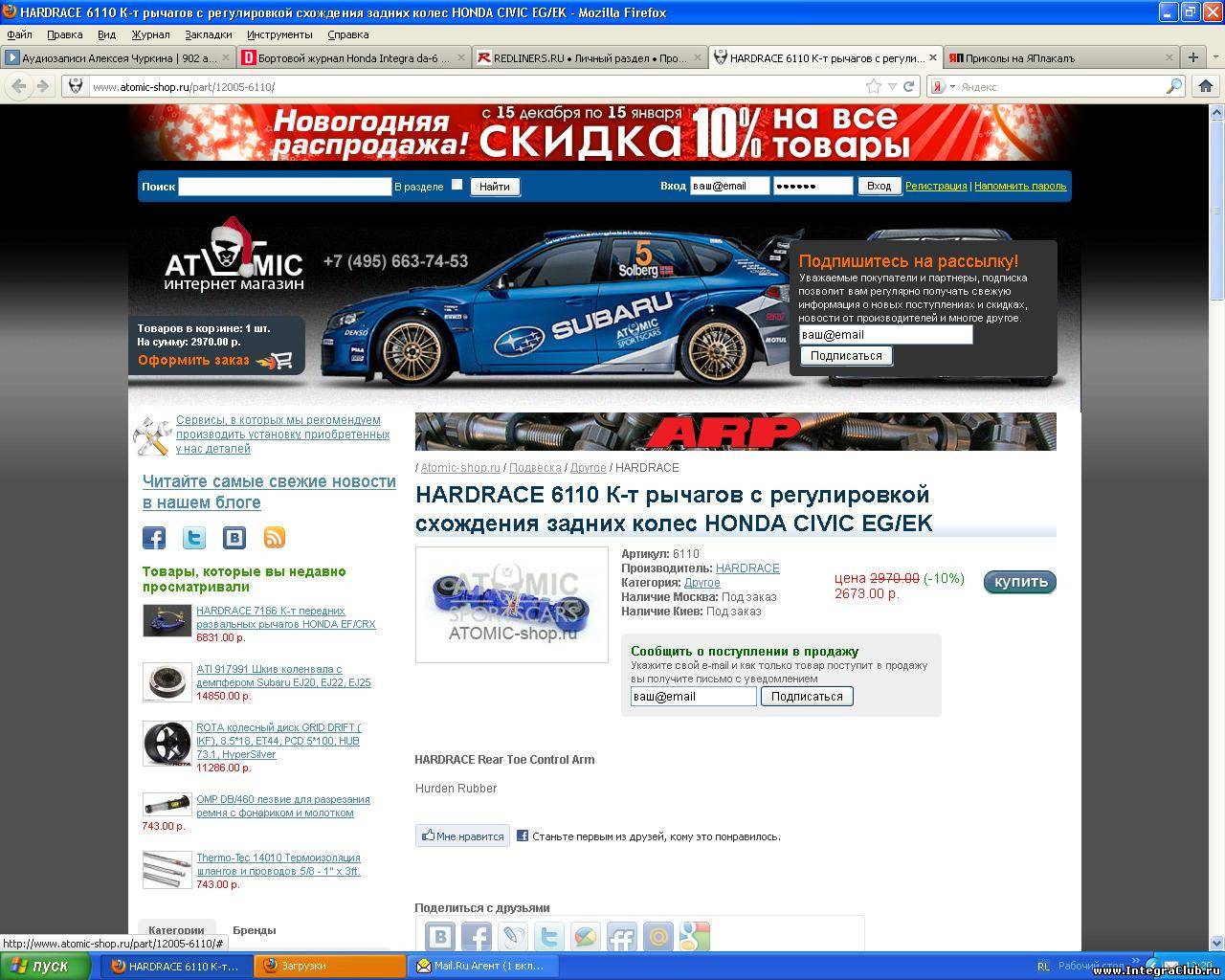The image size is (1225, 980).
Task: Click the Регистрация link
Action: coord(936,187)
